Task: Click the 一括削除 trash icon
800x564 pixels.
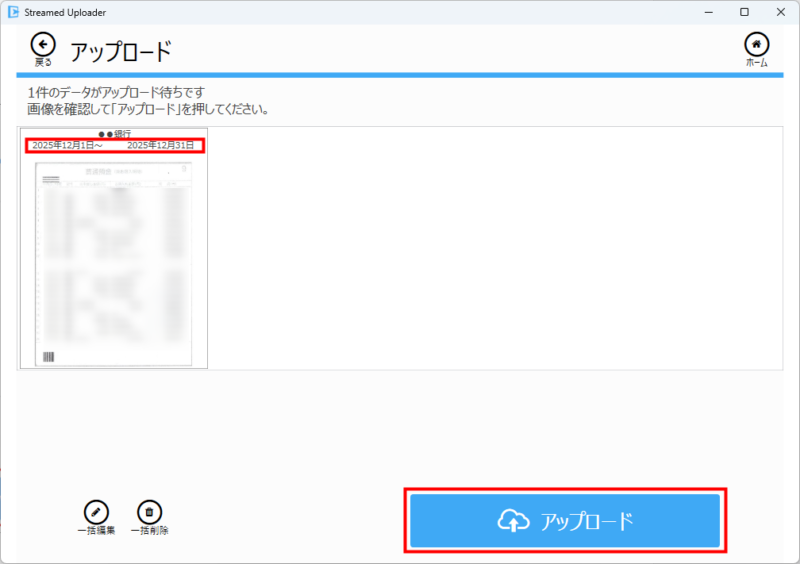Action: coord(149,512)
